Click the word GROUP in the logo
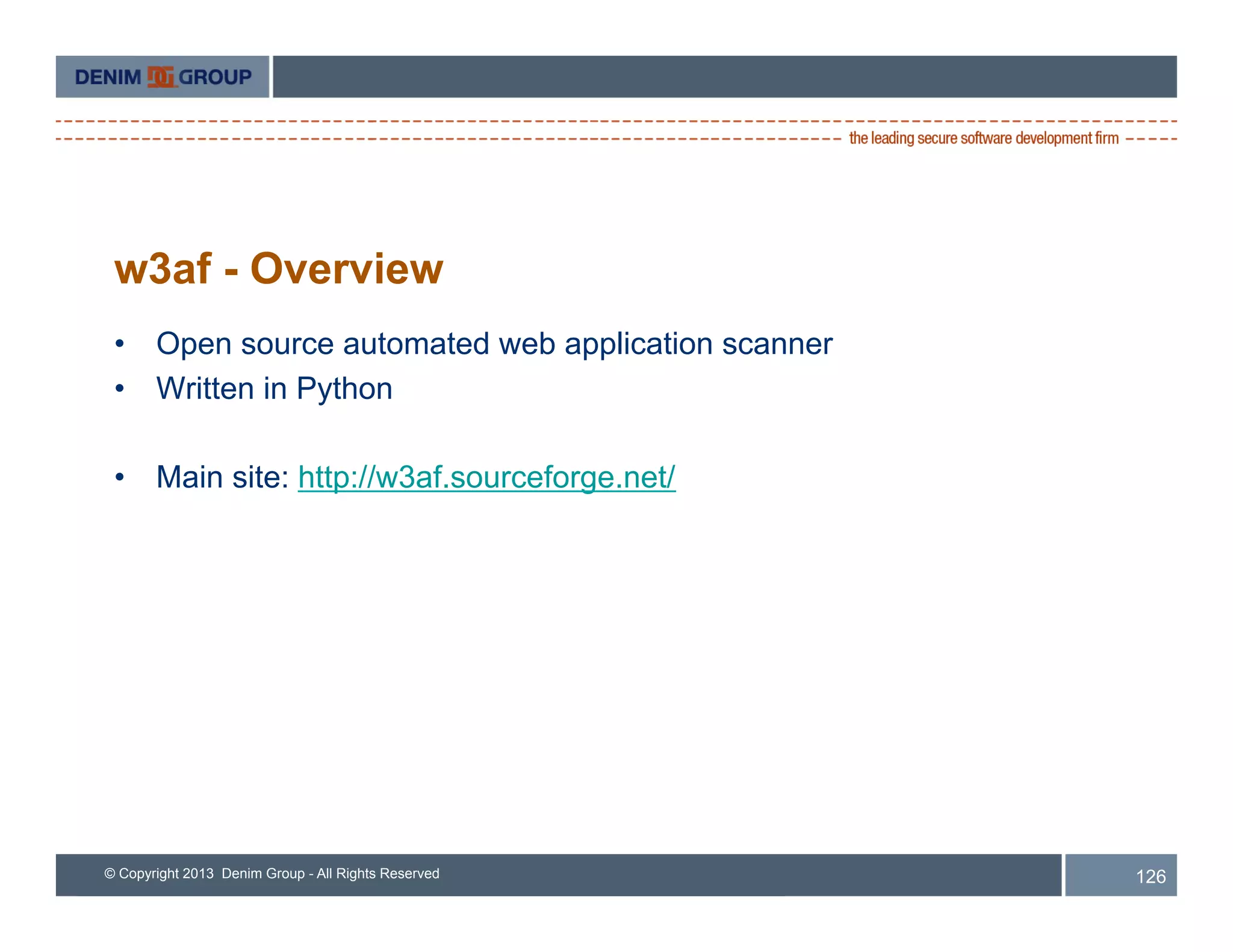 tap(216, 77)
